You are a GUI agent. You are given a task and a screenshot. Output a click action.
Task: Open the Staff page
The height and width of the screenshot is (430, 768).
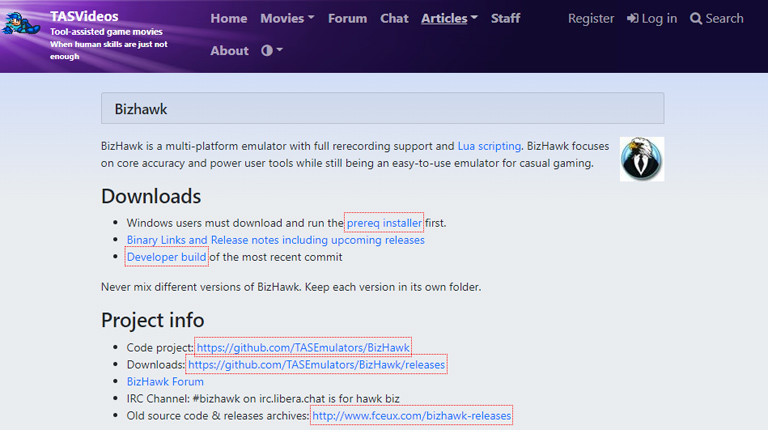pyautogui.click(x=505, y=18)
